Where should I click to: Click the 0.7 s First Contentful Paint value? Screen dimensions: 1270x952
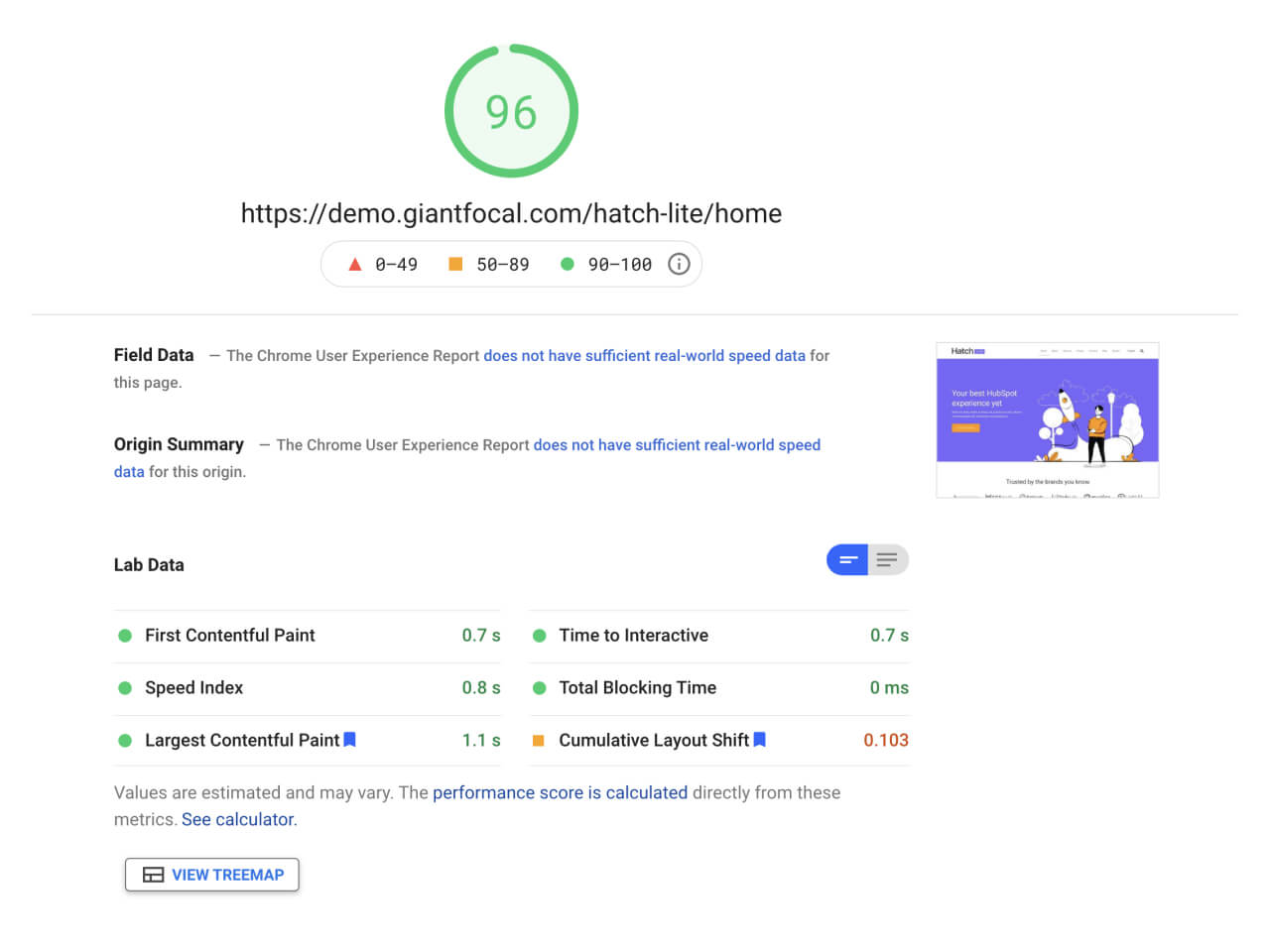pos(481,635)
